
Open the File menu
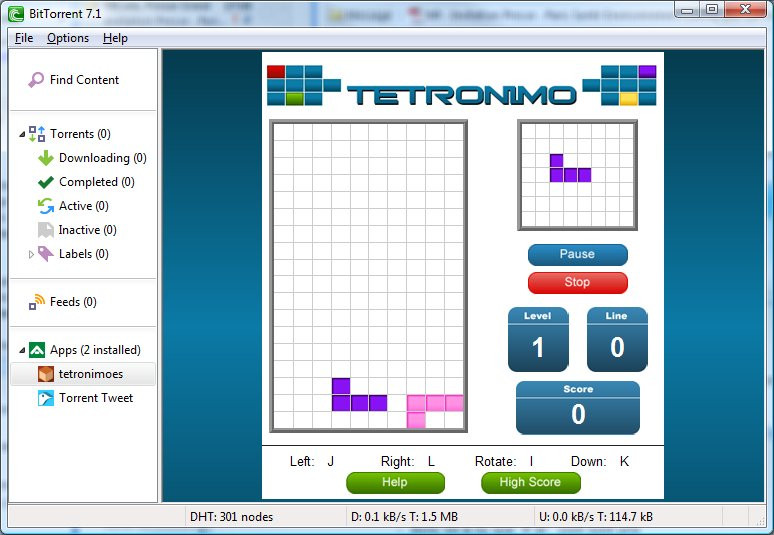point(24,38)
